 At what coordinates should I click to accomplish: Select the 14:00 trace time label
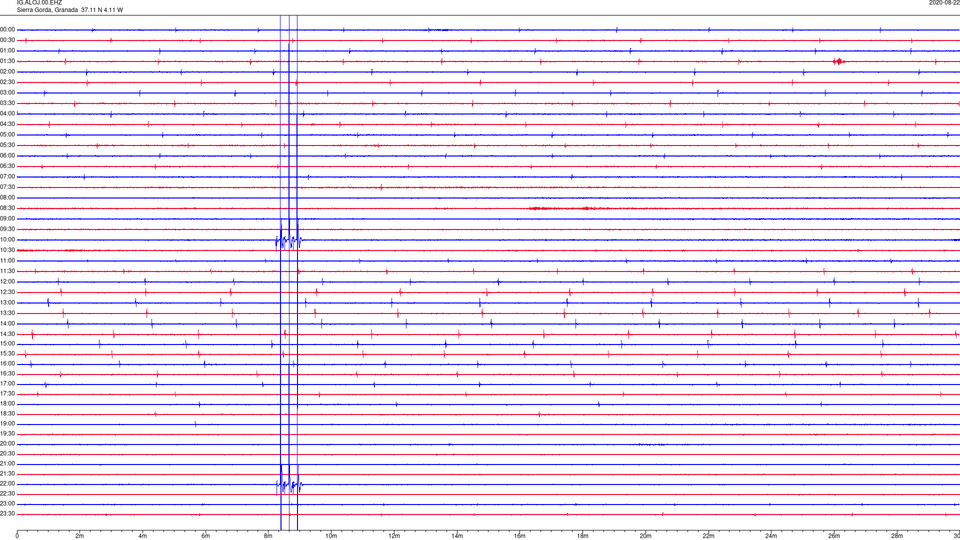(x=7, y=323)
